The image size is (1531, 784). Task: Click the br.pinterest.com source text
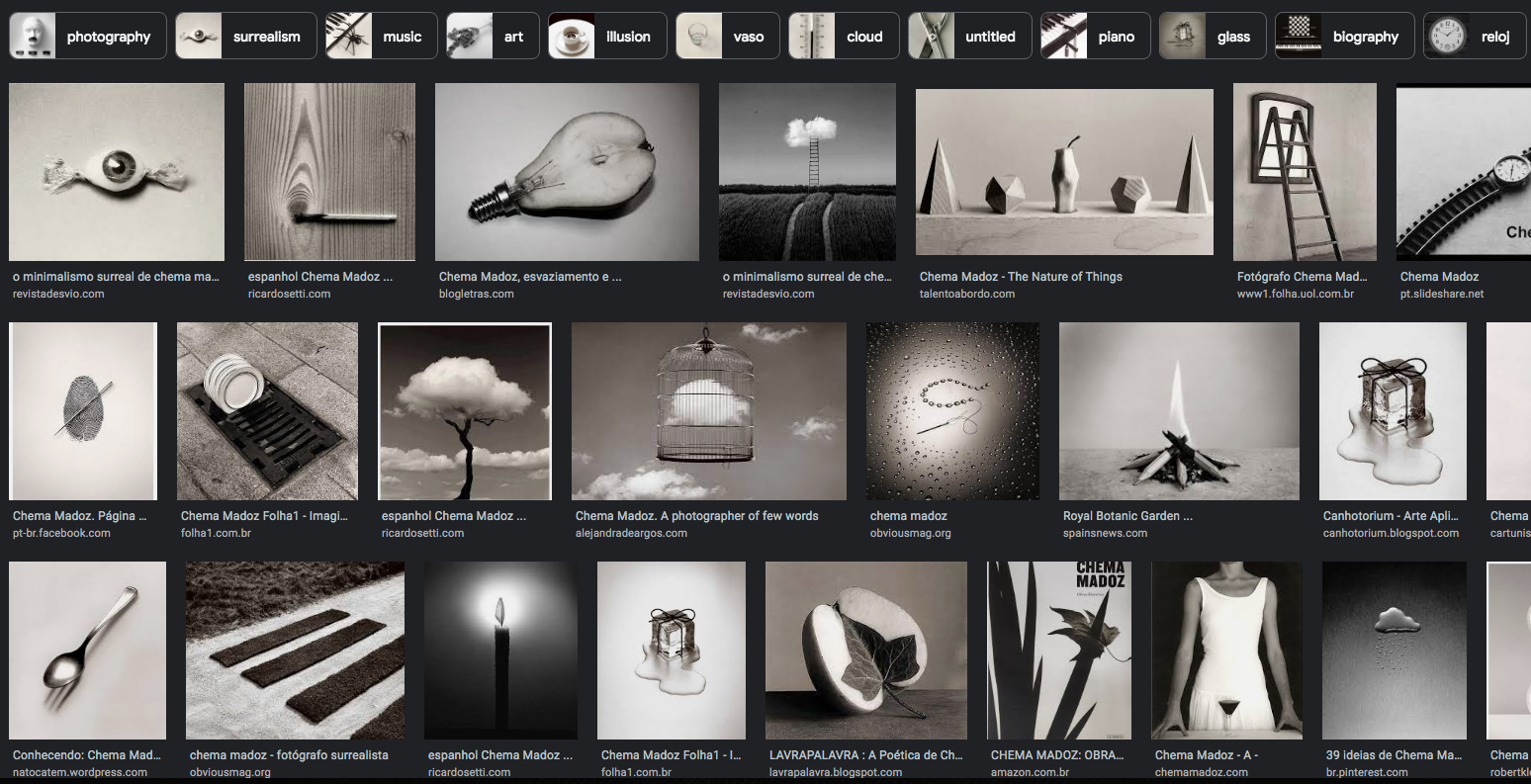(x=1367, y=772)
